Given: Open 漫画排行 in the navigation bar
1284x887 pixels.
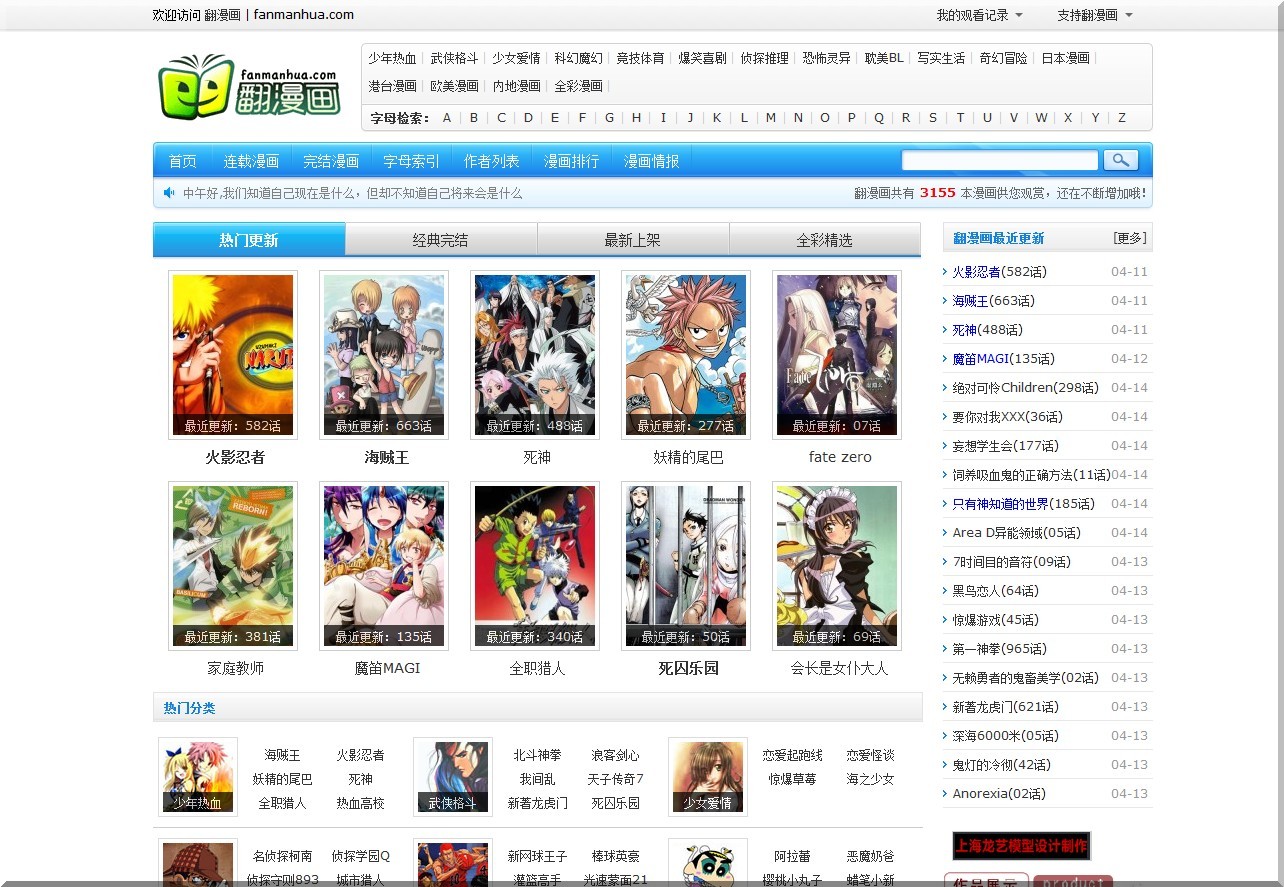Looking at the screenshot, I should tap(571, 161).
